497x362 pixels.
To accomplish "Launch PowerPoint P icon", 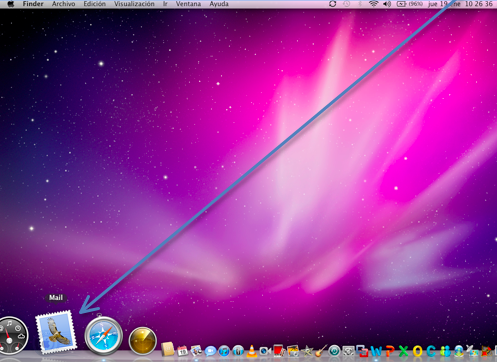I will pyautogui.click(x=390, y=351).
